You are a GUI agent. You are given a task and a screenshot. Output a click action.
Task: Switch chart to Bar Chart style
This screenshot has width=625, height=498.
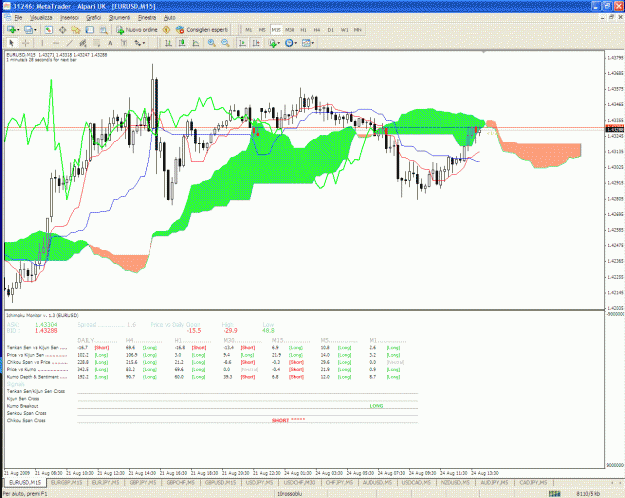[x=168, y=43]
